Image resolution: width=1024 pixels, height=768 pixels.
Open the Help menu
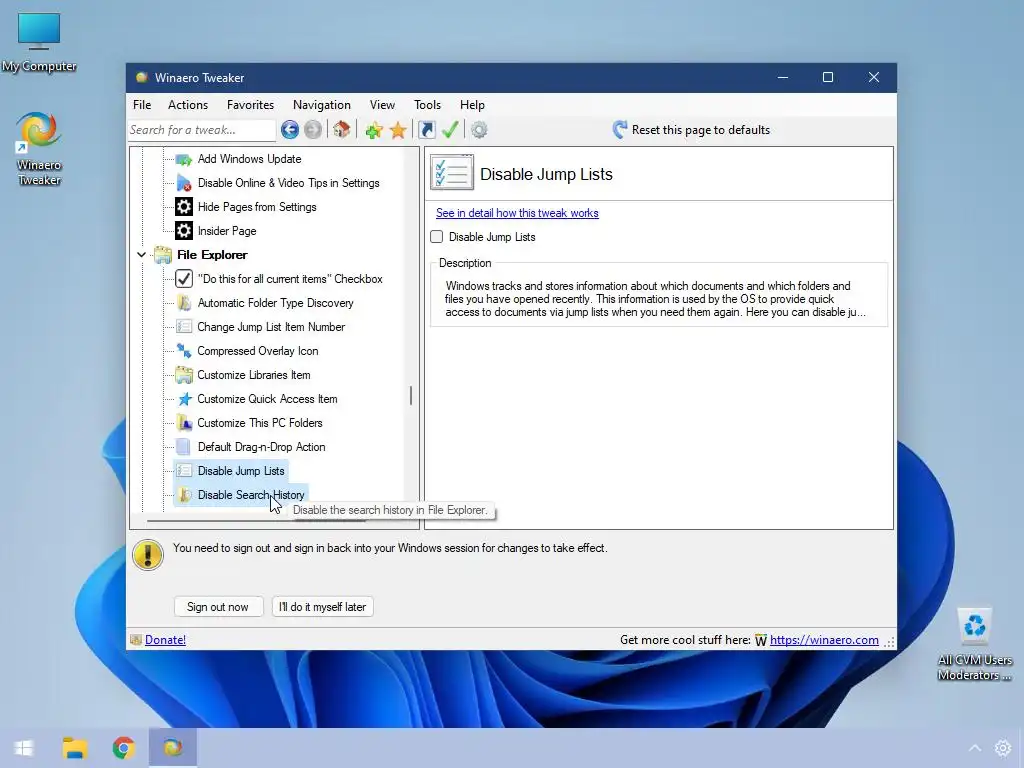(x=472, y=104)
